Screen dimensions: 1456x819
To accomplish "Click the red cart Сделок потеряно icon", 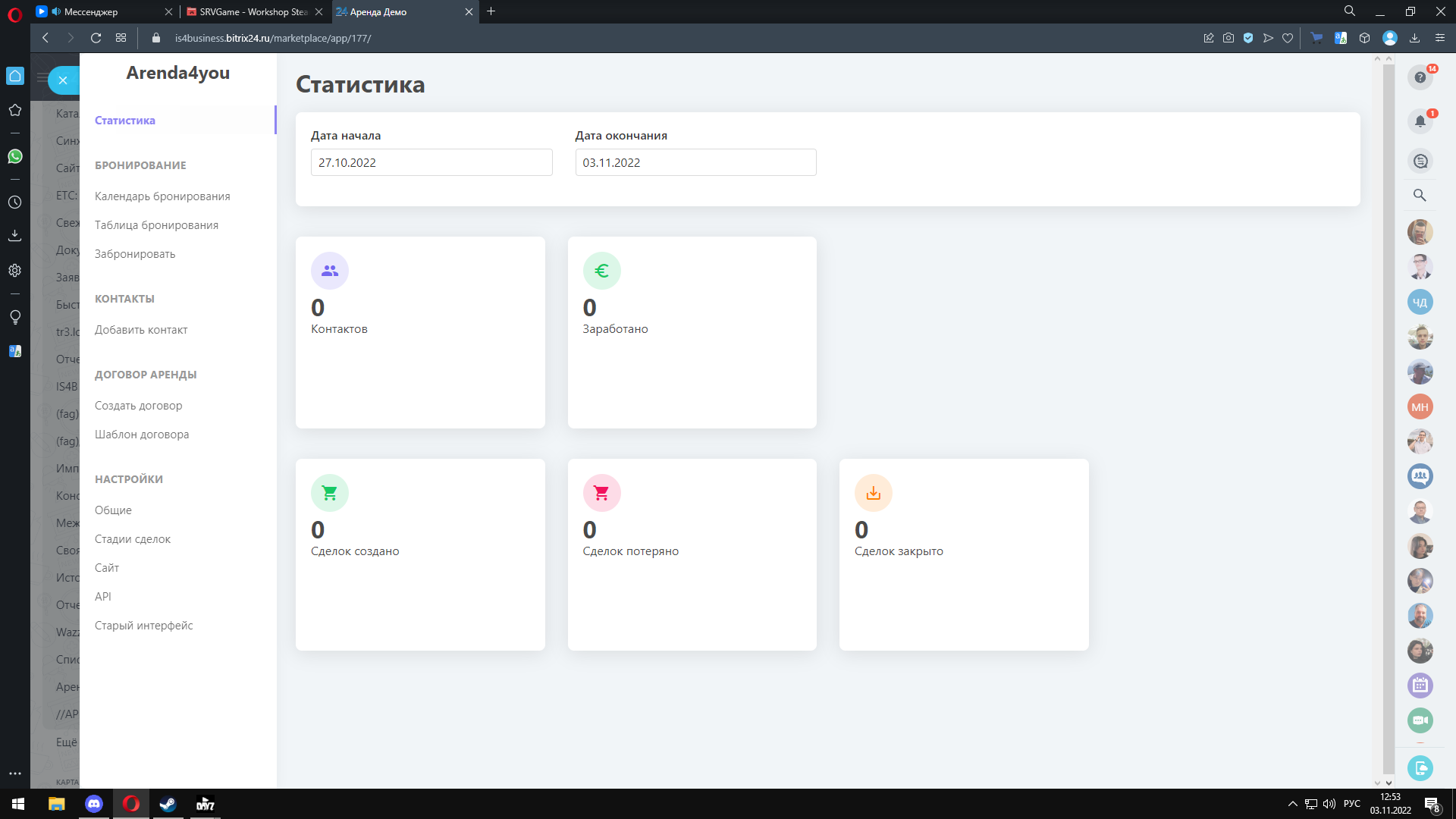I will click(601, 493).
